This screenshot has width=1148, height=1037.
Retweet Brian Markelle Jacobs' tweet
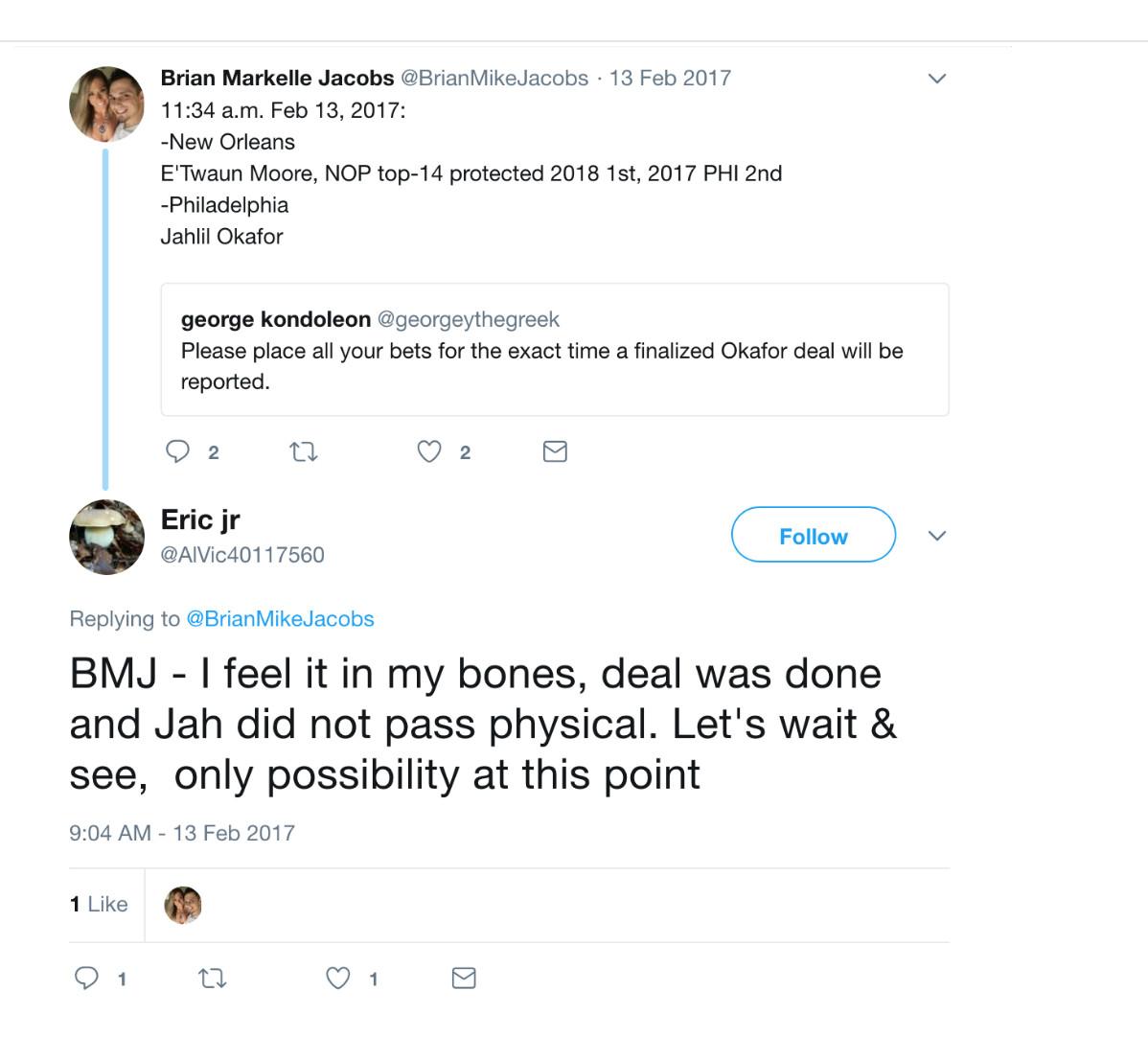click(x=304, y=451)
